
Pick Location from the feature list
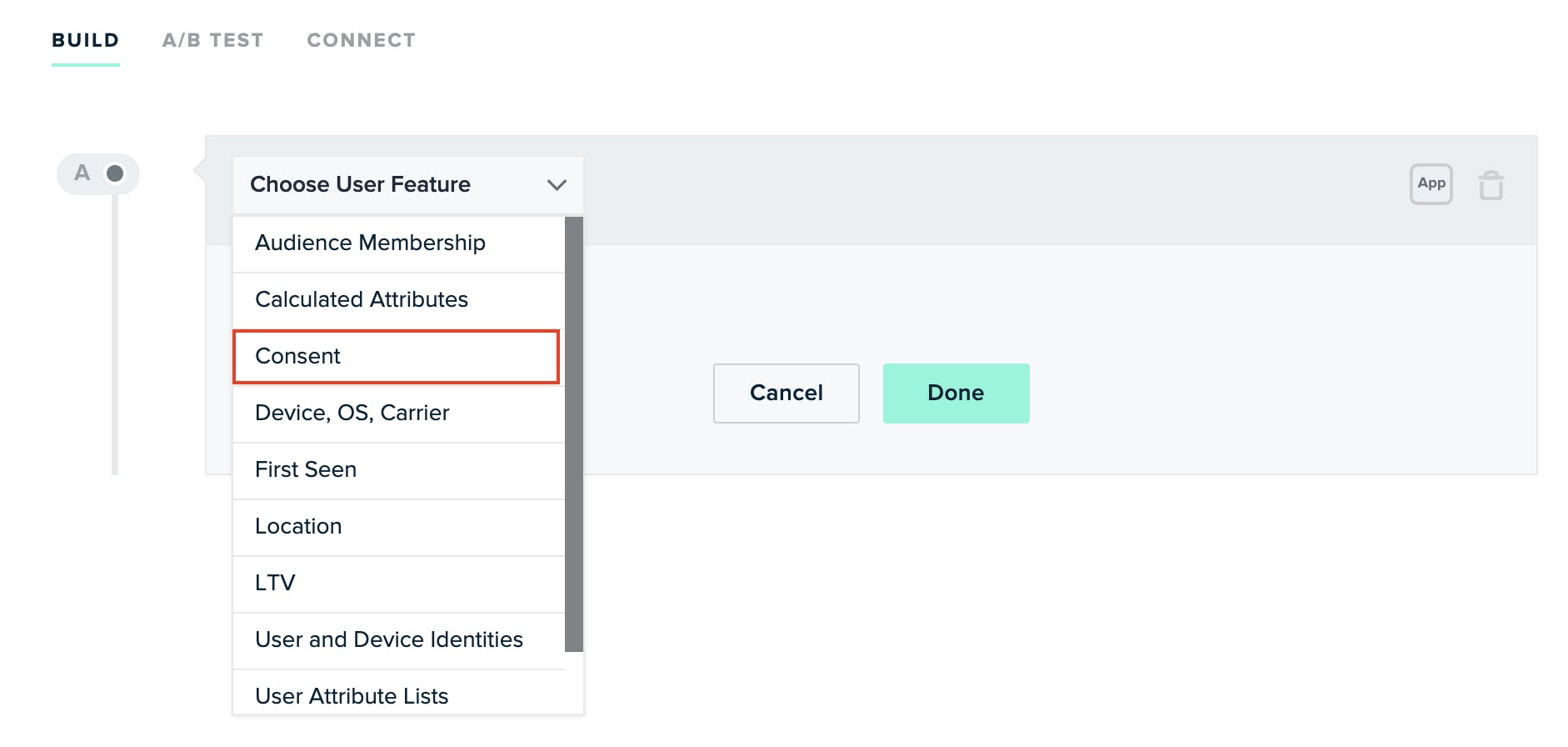pos(297,526)
